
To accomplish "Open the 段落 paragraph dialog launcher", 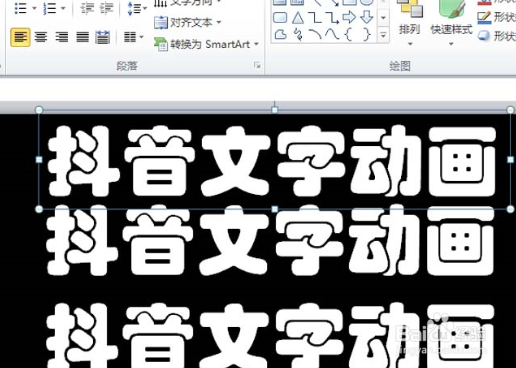I will (x=257, y=65).
